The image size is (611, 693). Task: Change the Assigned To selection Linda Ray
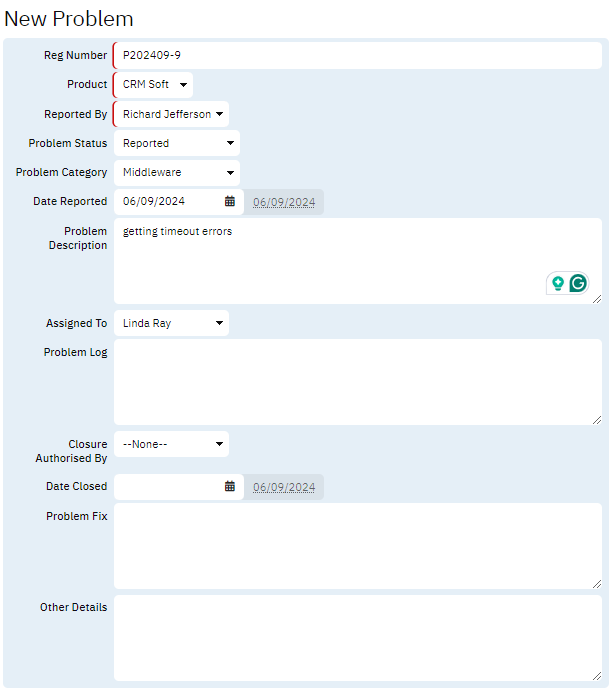coord(171,323)
